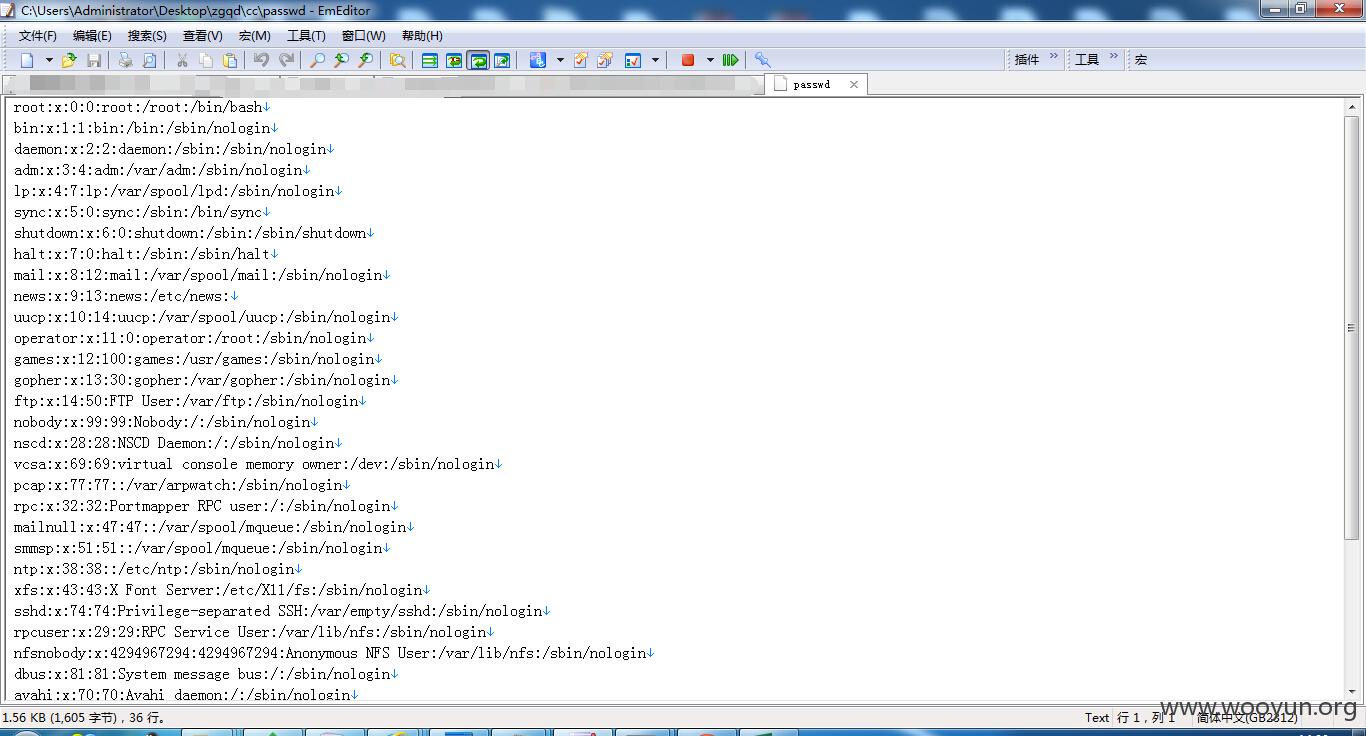This screenshot has height=736, width=1366.
Task: Expand the 工具 toolbar chevron
Action: tap(1113, 58)
